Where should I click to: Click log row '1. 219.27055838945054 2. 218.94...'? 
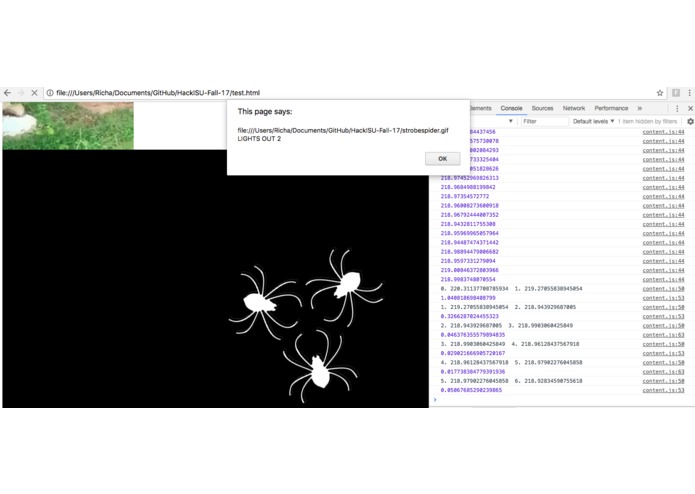click(508, 307)
